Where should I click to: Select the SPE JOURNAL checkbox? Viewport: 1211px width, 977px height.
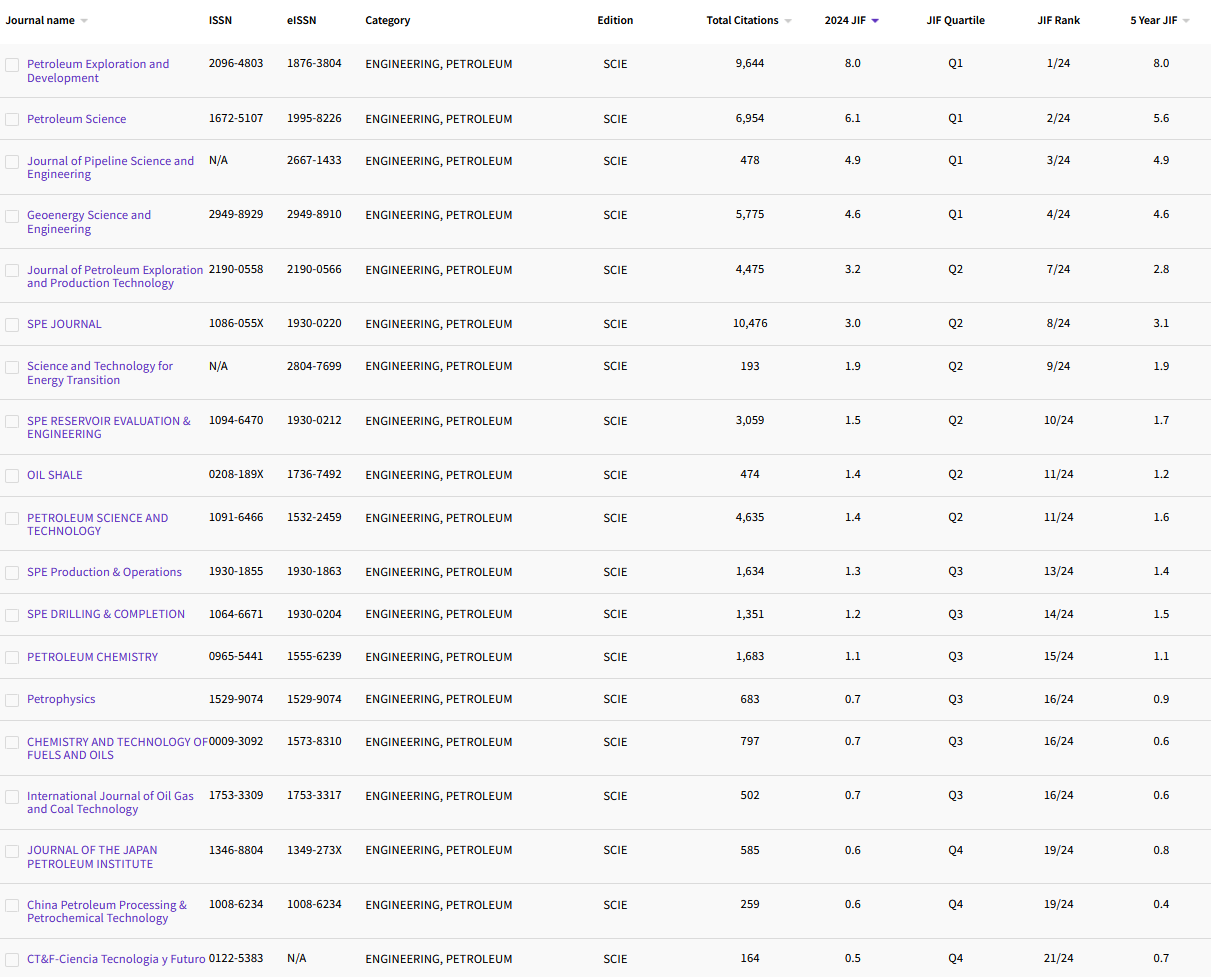pos(12,324)
